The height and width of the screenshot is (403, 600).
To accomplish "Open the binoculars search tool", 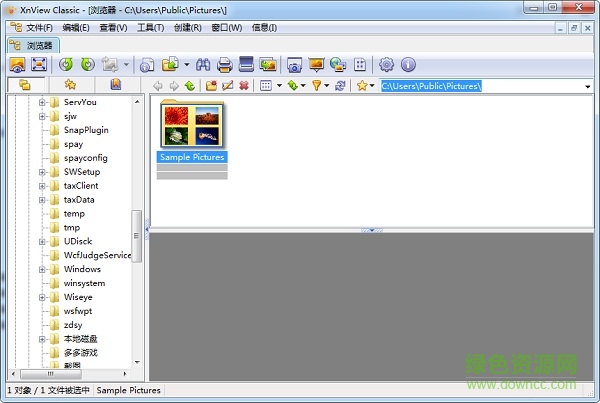I will [203, 64].
